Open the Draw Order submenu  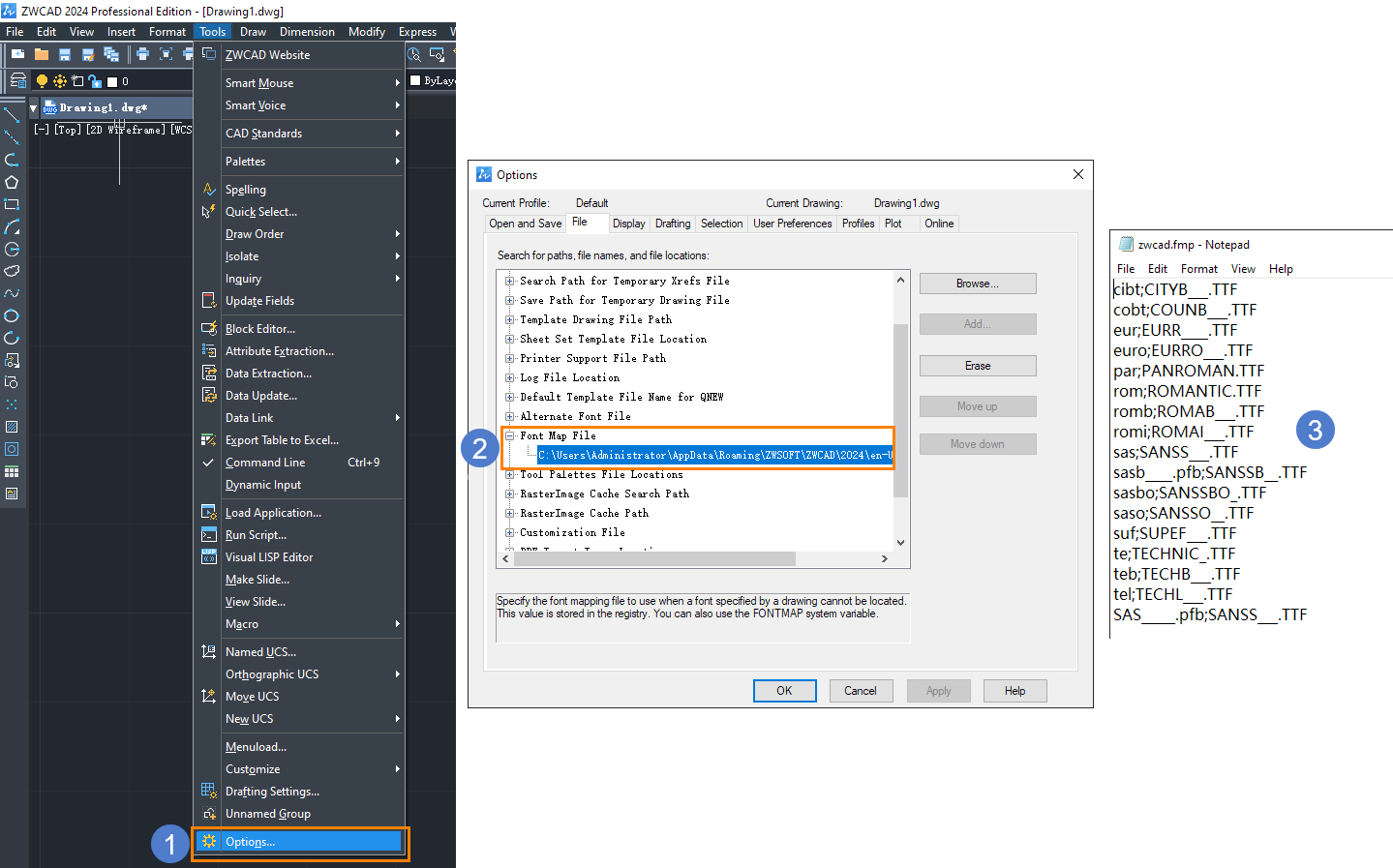(299, 234)
